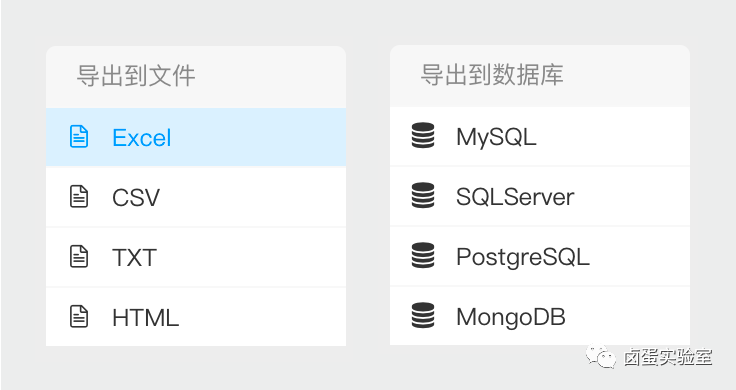Select the highlighted Excel export option
The image size is (736, 390).
pyautogui.click(x=196, y=137)
